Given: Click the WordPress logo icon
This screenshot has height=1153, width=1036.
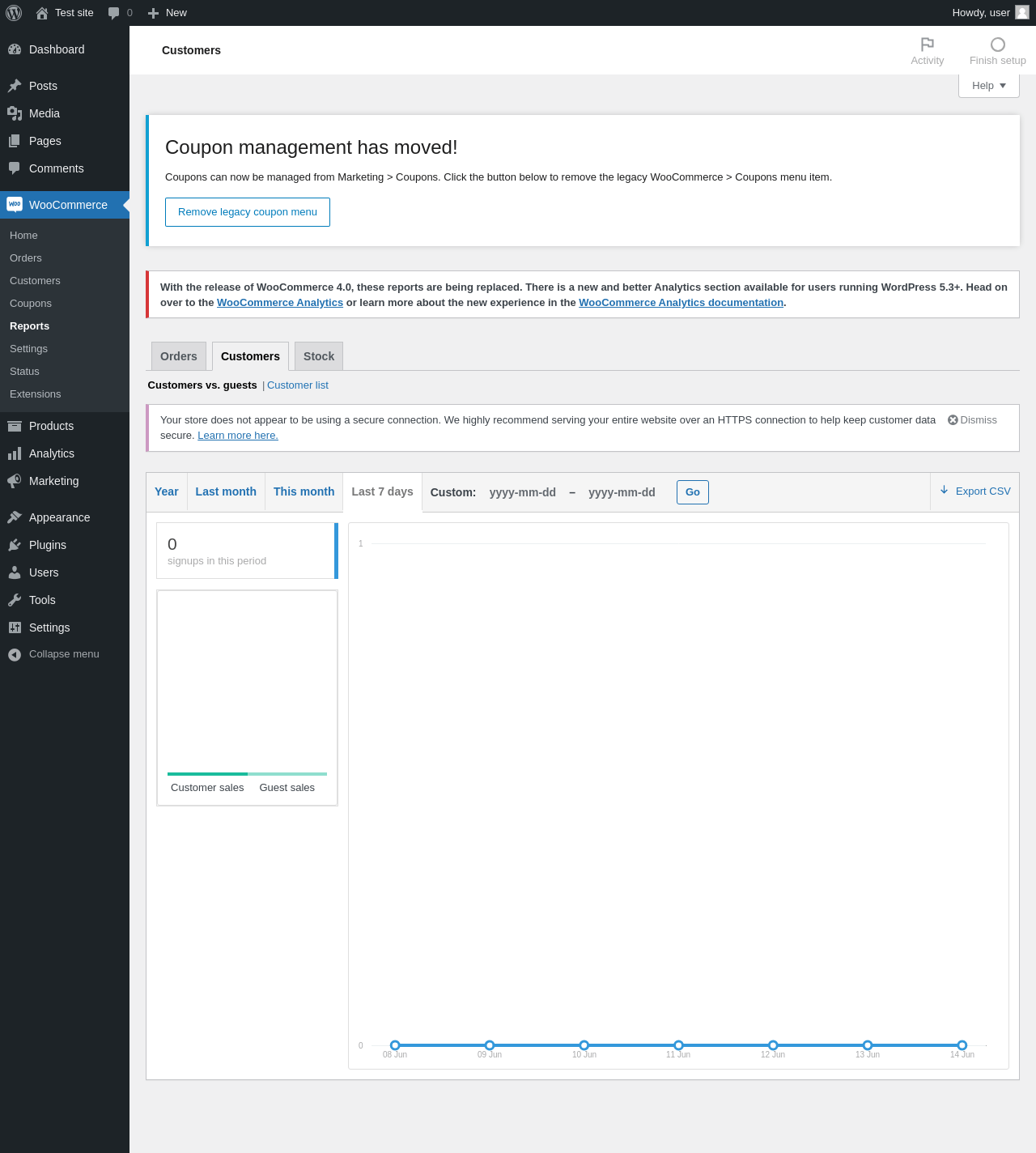Looking at the screenshot, I should tap(14, 13).
